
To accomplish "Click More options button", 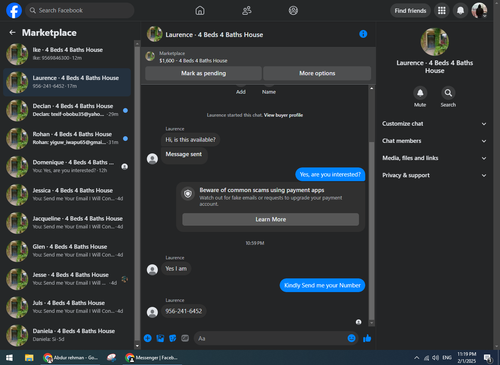I will click(317, 73).
